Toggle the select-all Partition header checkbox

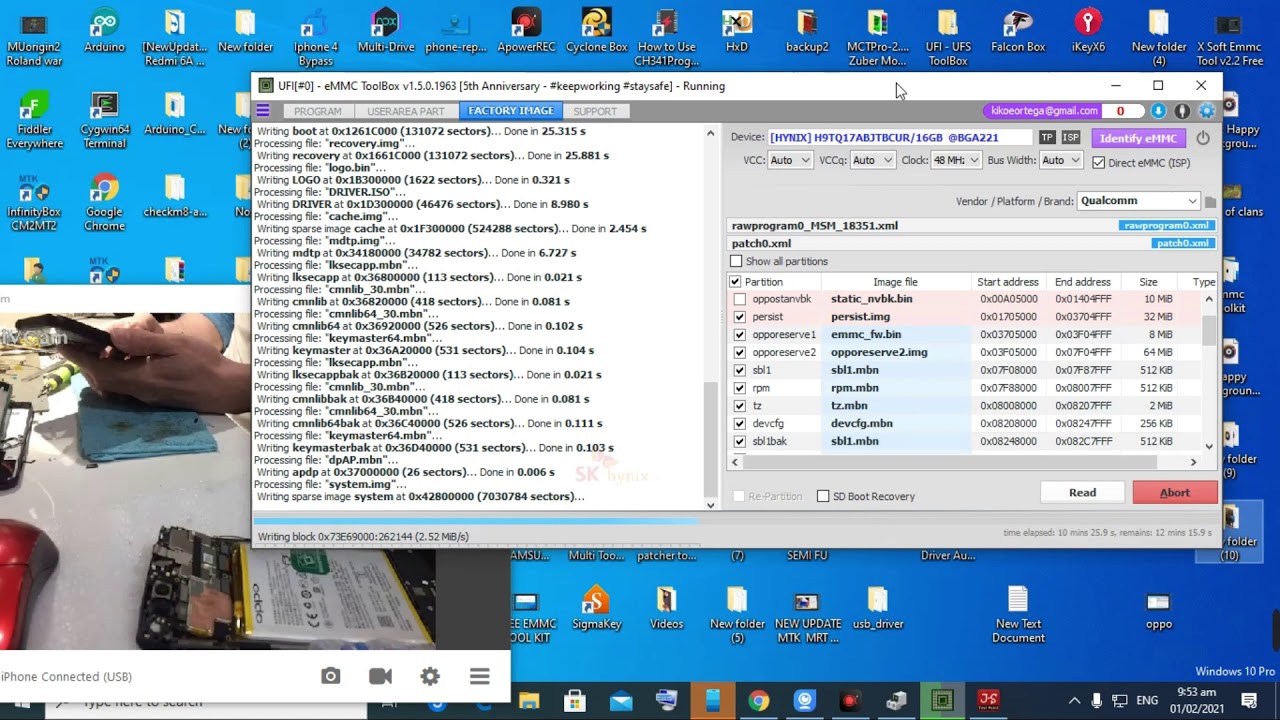tap(736, 282)
